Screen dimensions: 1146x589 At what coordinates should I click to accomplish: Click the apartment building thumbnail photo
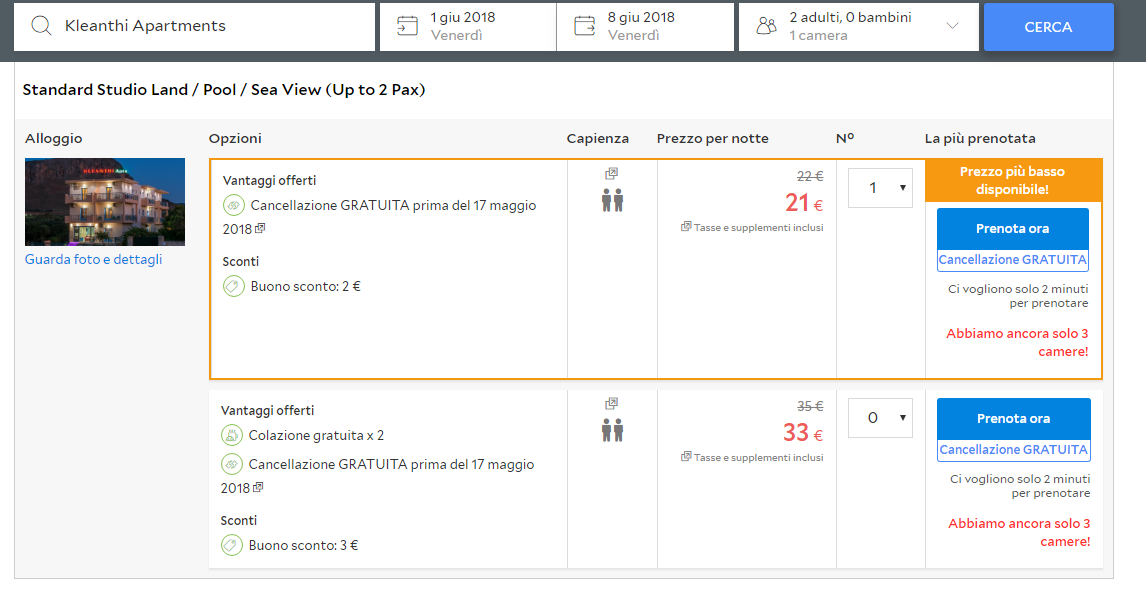[x=105, y=201]
